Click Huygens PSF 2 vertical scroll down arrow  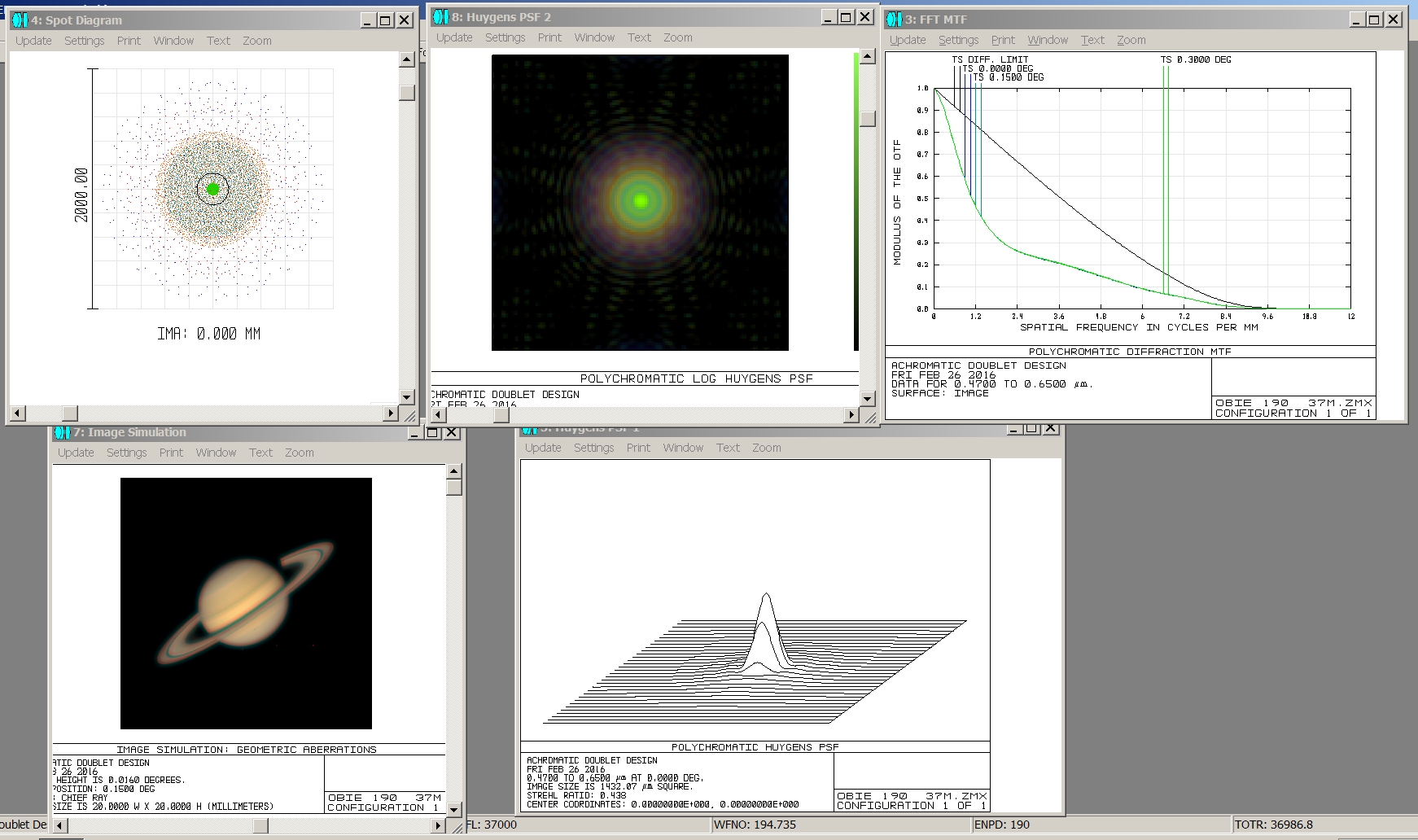pyautogui.click(x=868, y=399)
